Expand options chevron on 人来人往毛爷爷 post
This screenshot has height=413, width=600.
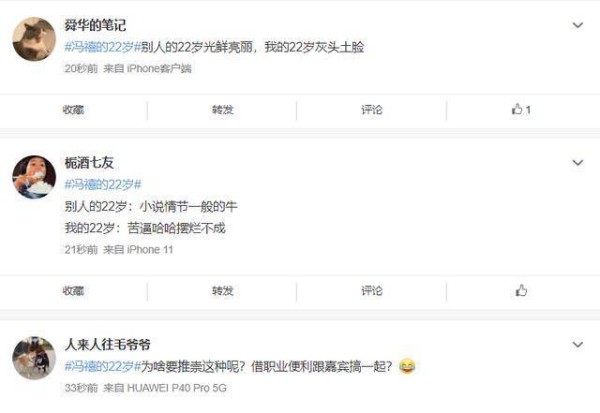click(577, 344)
